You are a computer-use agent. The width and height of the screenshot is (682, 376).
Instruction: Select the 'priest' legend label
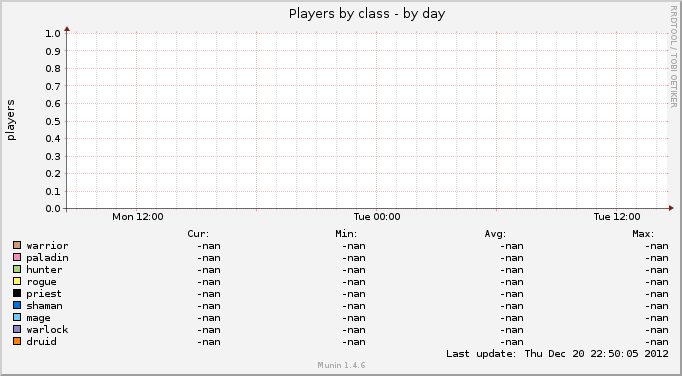tap(43, 294)
